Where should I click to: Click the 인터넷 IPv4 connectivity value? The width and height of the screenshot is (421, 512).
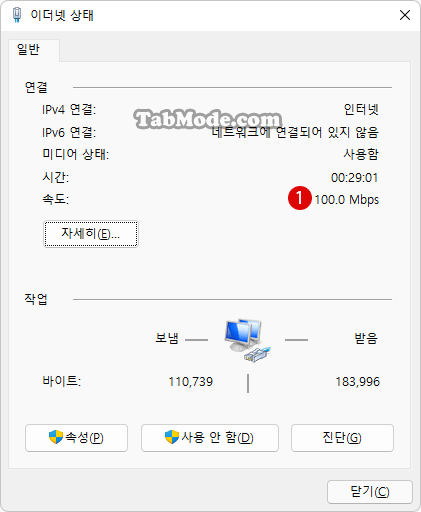click(x=361, y=109)
